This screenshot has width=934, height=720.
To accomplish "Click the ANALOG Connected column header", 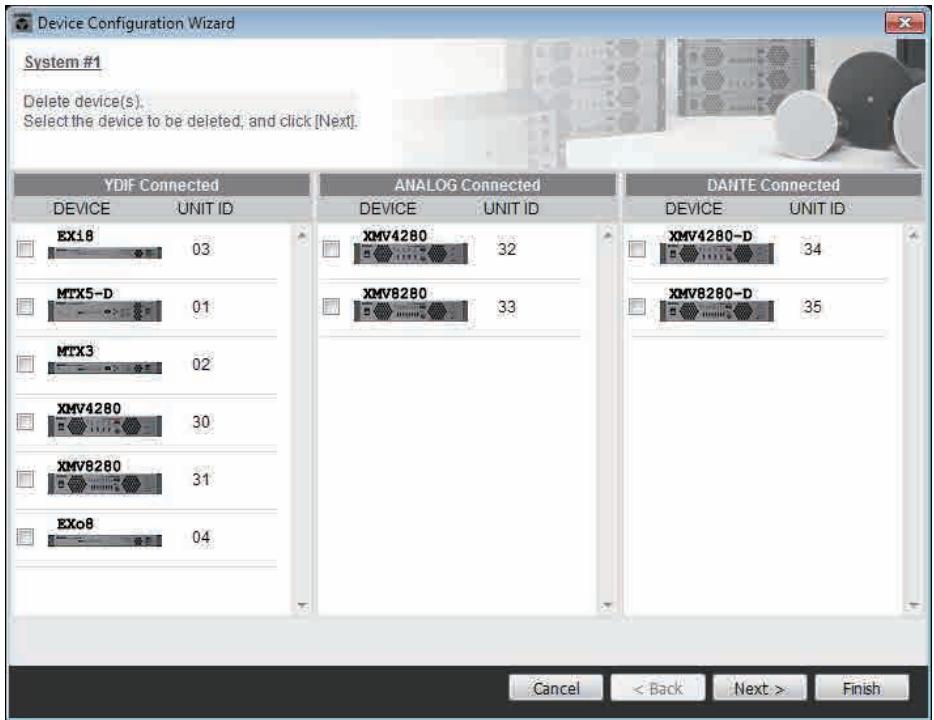I will click(x=467, y=185).
